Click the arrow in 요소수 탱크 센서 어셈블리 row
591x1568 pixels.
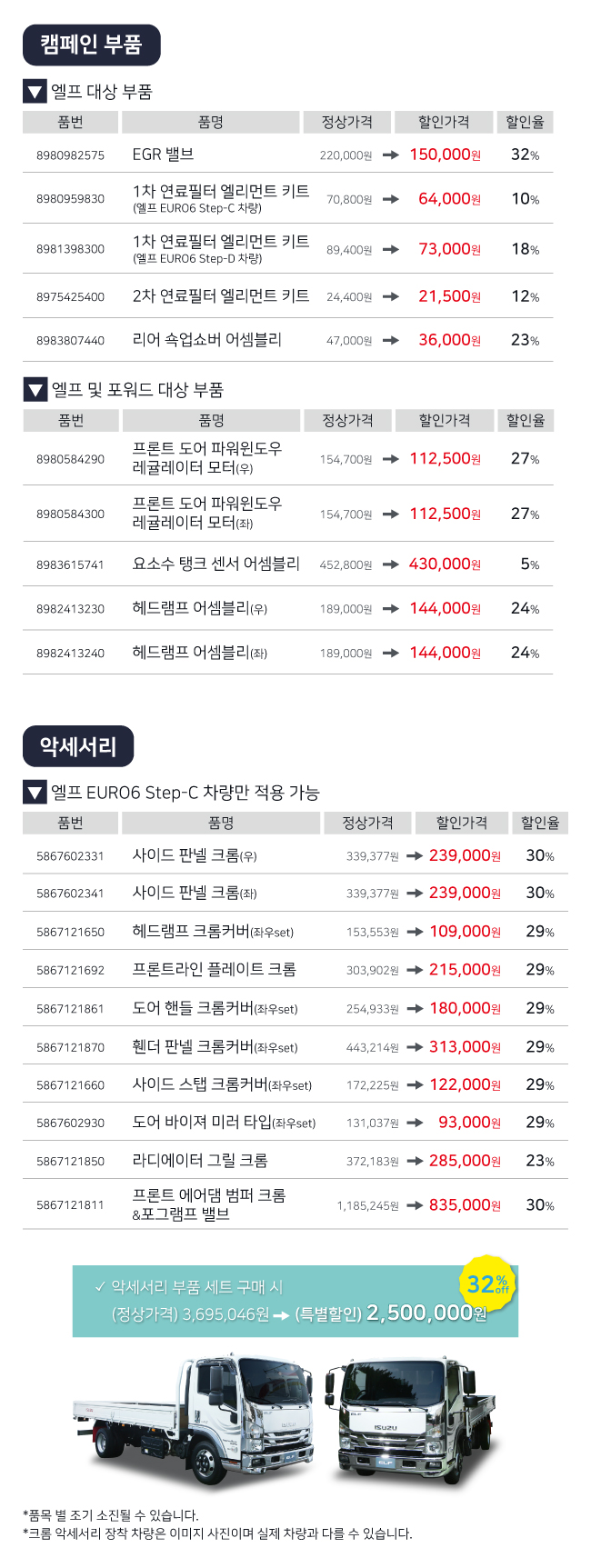tap(391, 564)
